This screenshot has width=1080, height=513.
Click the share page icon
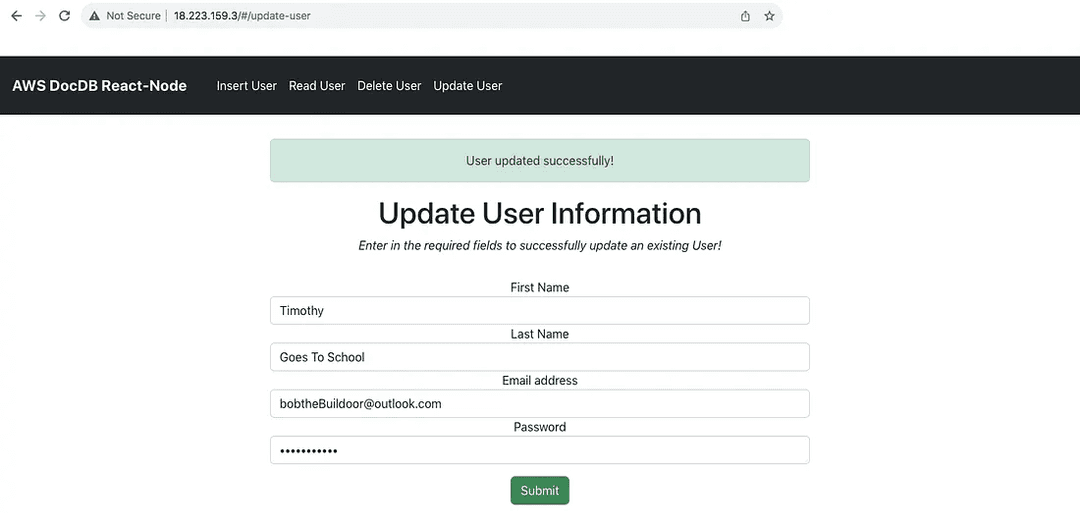745,16
